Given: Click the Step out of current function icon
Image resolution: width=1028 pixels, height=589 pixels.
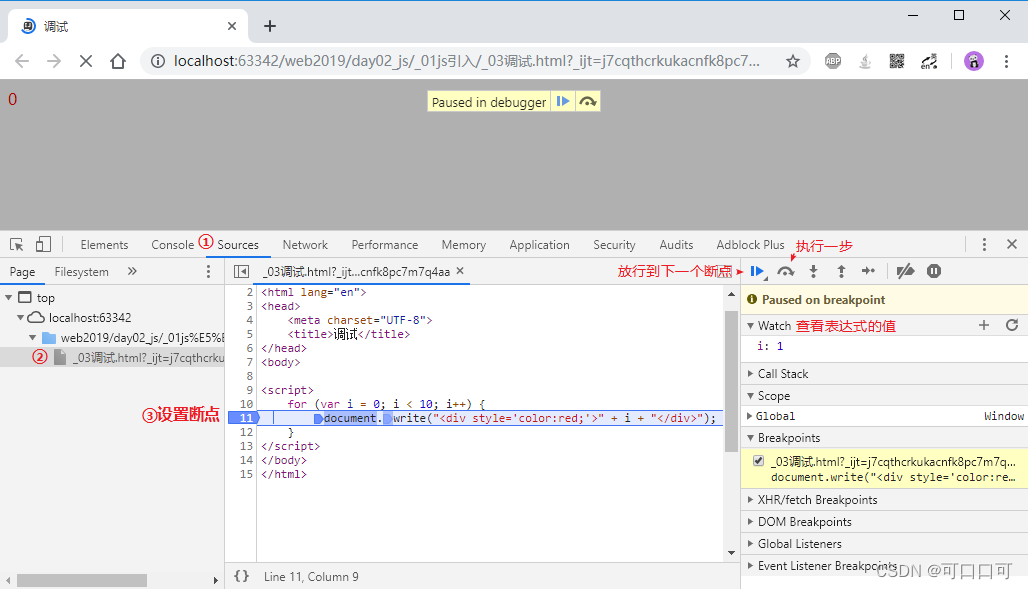Looking at the screenshot, I should tap(842, 271).
